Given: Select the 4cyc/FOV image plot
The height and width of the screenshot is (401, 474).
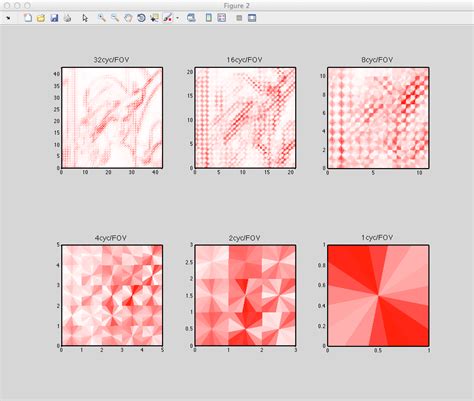Looking at the screenshot, I should coord(112,295).
